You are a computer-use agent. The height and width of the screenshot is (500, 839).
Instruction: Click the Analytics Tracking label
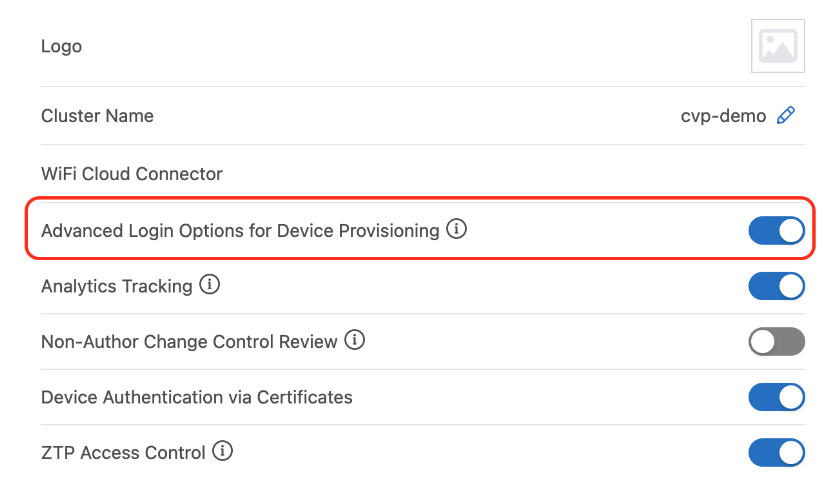pos(116,286)
